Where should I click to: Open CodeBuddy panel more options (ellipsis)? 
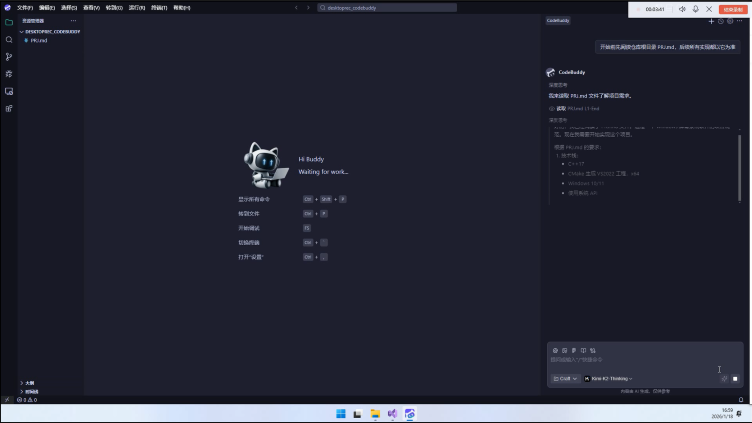(x=740, y=21)
